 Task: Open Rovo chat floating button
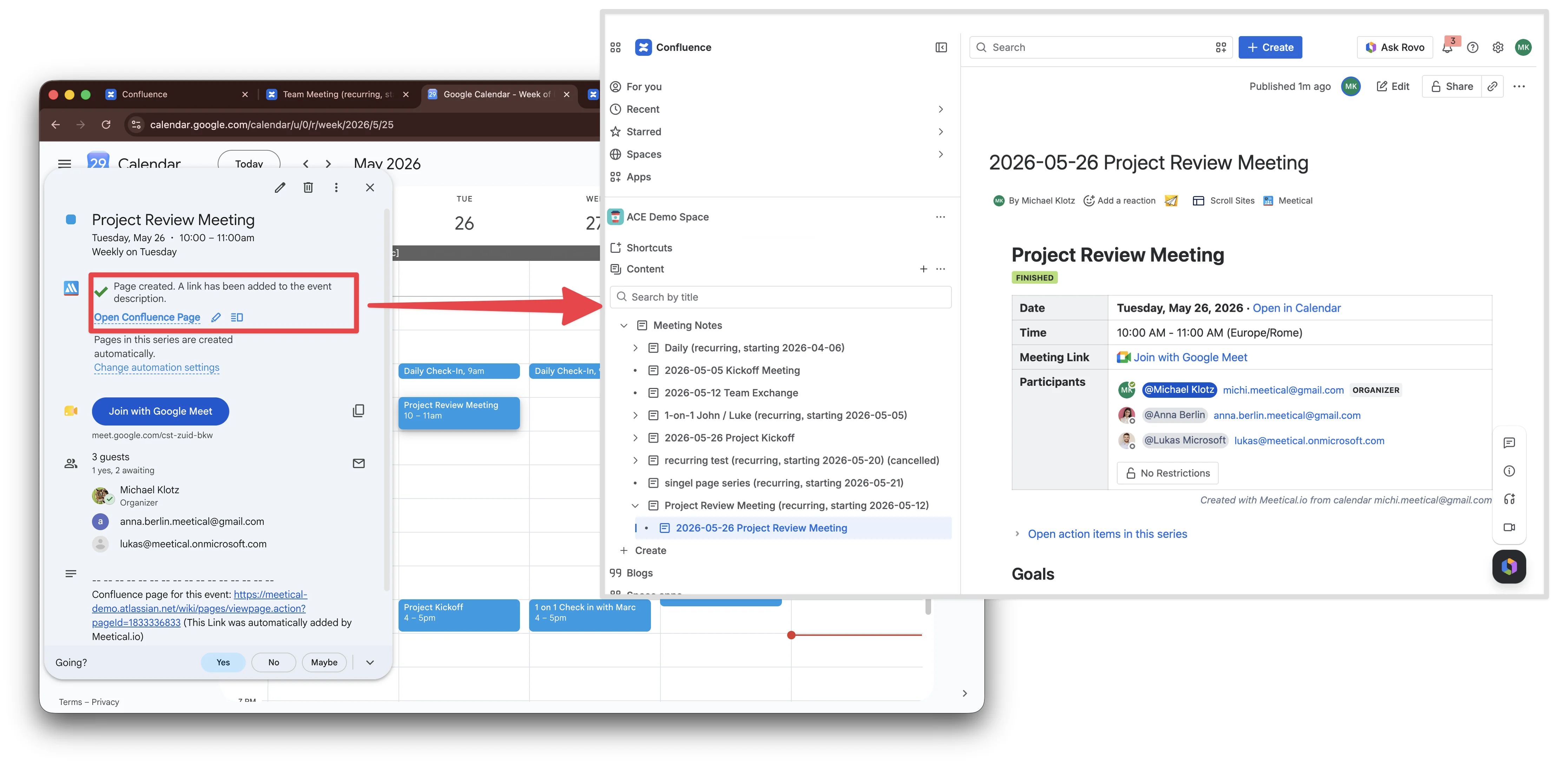[x=1509, y=567]
